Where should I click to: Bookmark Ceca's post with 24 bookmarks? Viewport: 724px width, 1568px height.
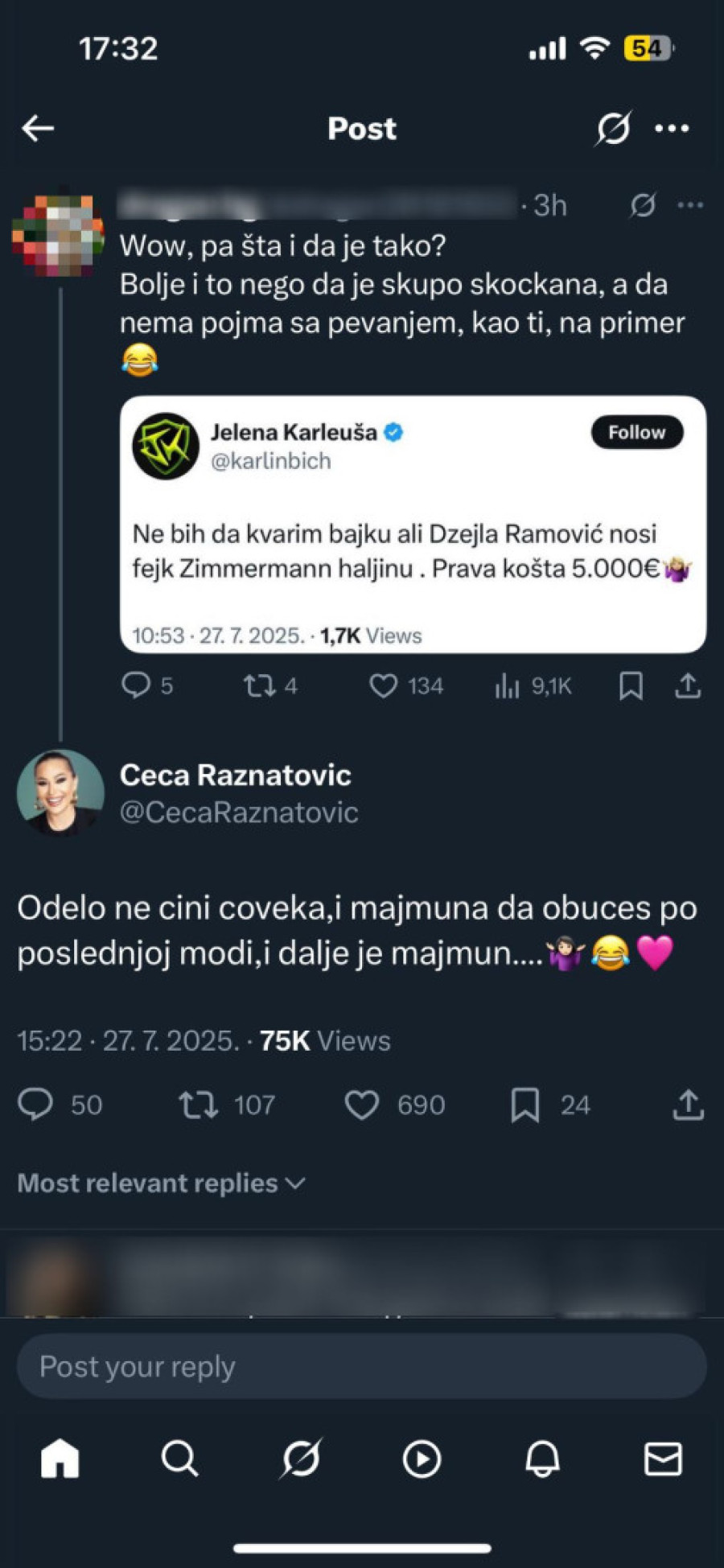(x=525, y=1105)
